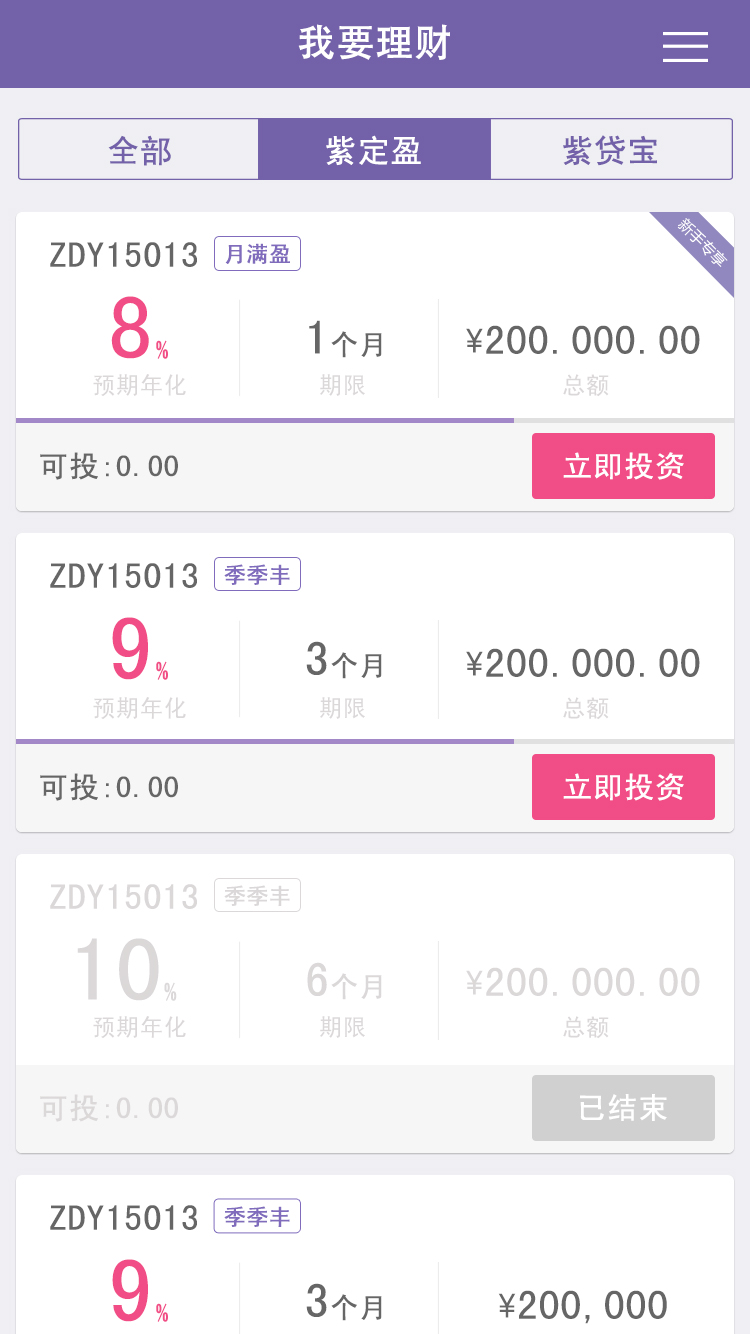Click the greyed-out 已结束 button
The width and height of the screenshot is (750, 1334).
(x=623, y=1108)
